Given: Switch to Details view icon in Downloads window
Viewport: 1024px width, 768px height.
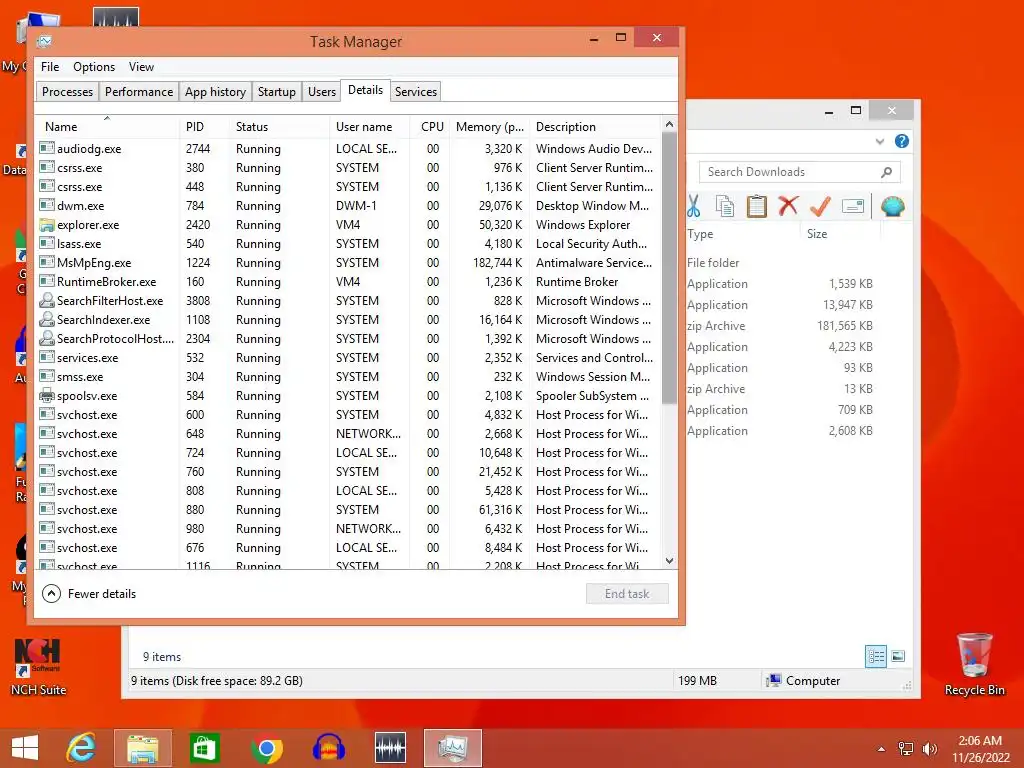Looking at the screenshot, I should (x=876, y=656).
